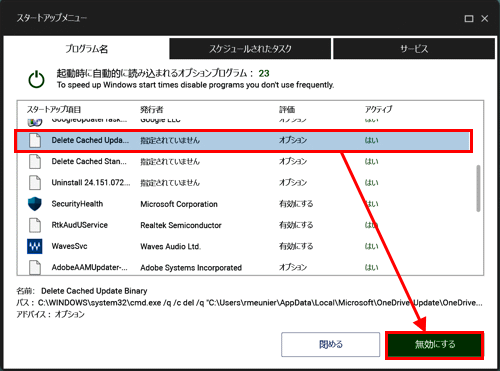Select the Delete Cached Upda... row name
Screen dimensions: 500x371
(x=90, y=140)
